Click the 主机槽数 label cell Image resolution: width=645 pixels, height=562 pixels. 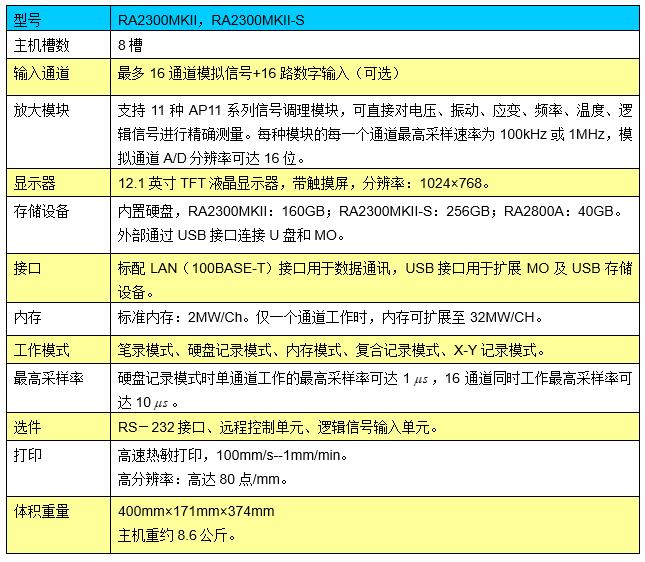[x=58, y=45]
